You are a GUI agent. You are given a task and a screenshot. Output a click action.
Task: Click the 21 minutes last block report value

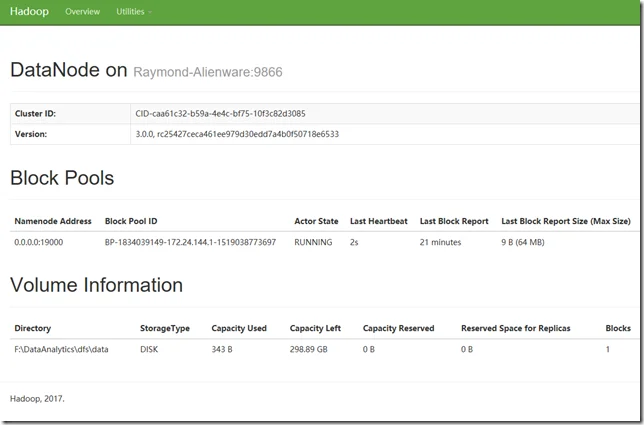(x=440, y=243)
